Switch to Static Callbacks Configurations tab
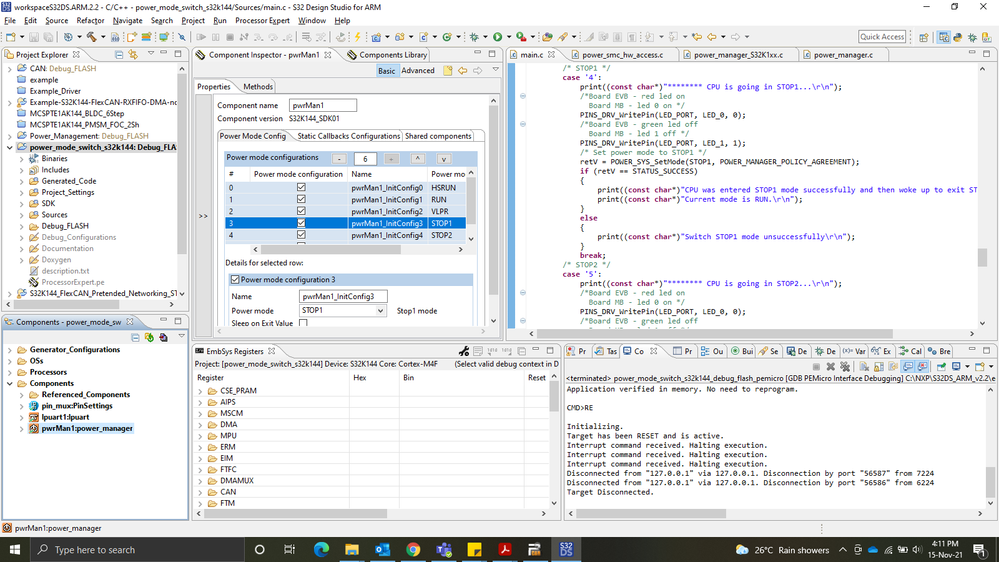The image size is (999, 562). click(348, 136)
